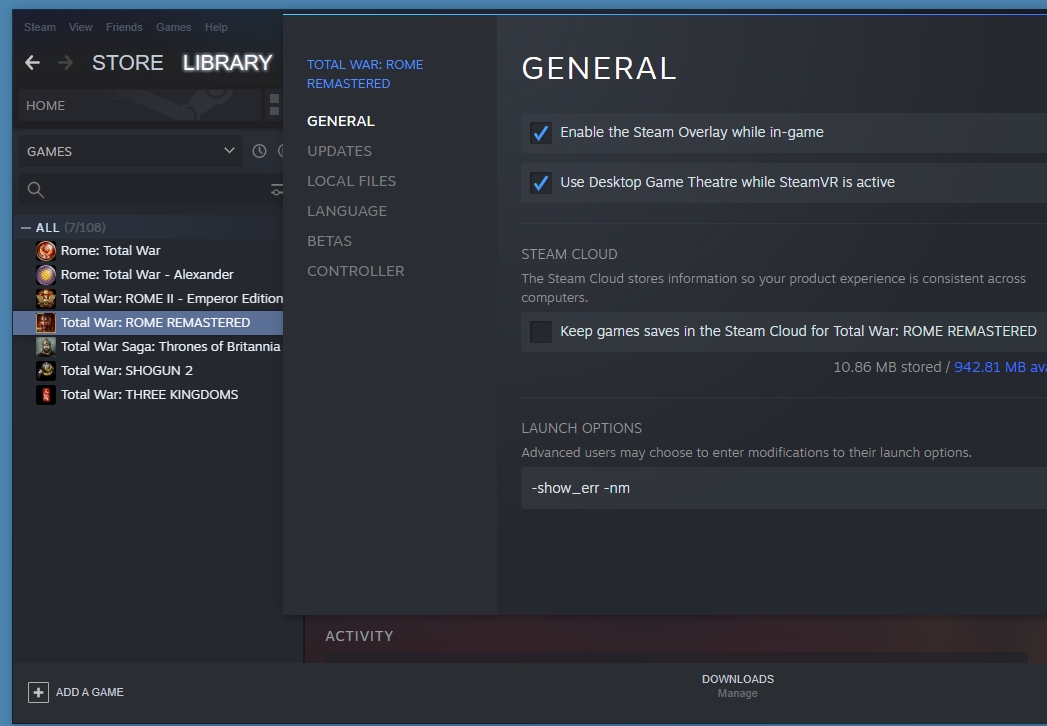
Task: Enable Keep games saves in Steam Cloud
Action: pyautogui.click(x=541, y=331)
